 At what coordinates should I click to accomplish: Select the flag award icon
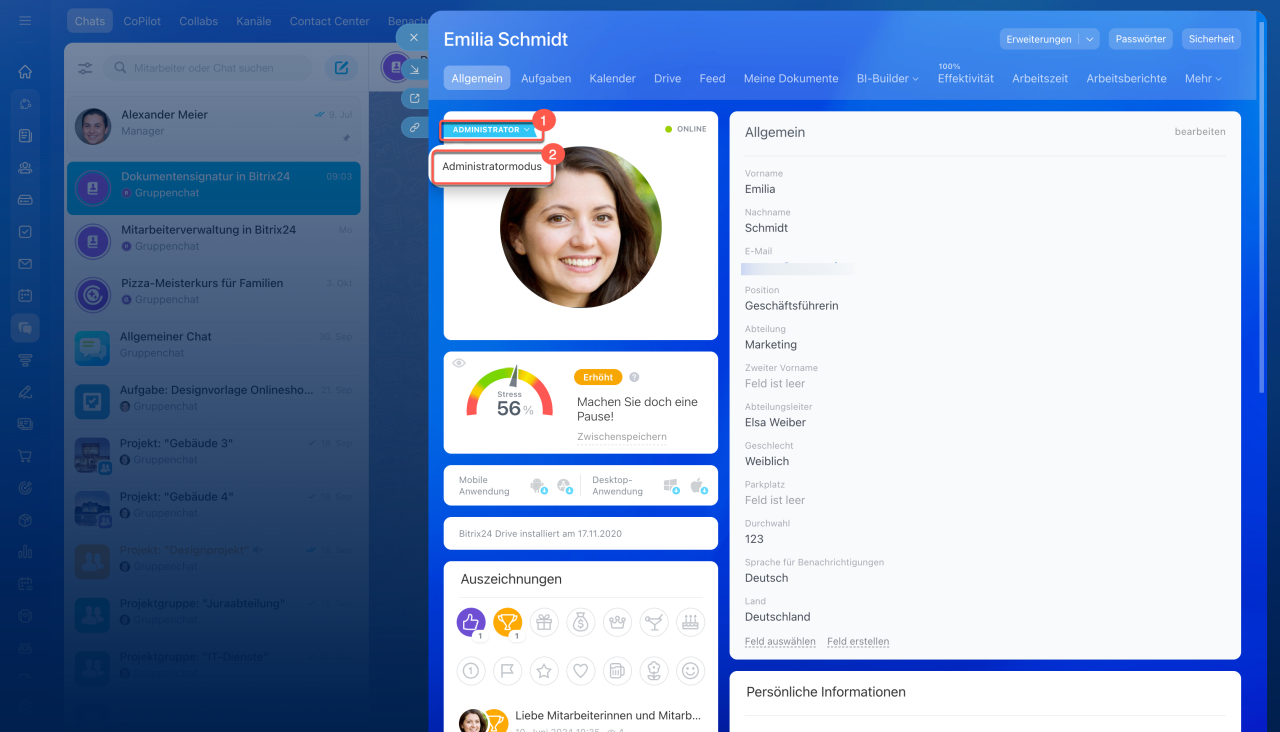pos(508,670)
